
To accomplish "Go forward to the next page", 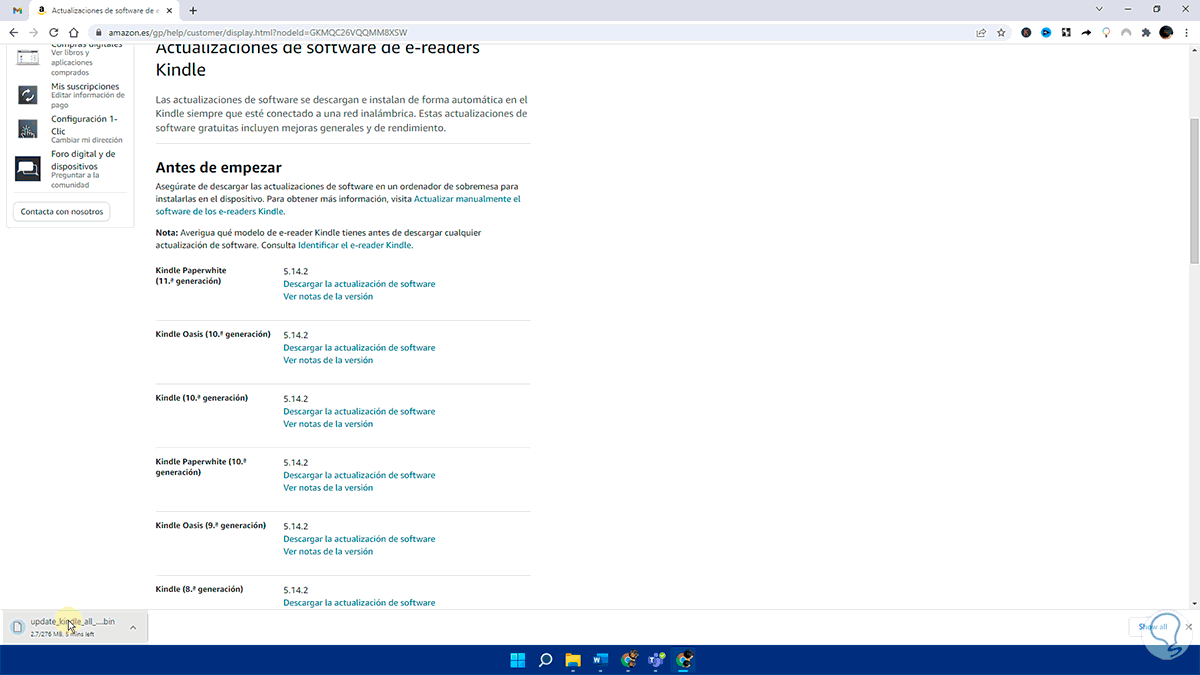I will tap(33, 32).
